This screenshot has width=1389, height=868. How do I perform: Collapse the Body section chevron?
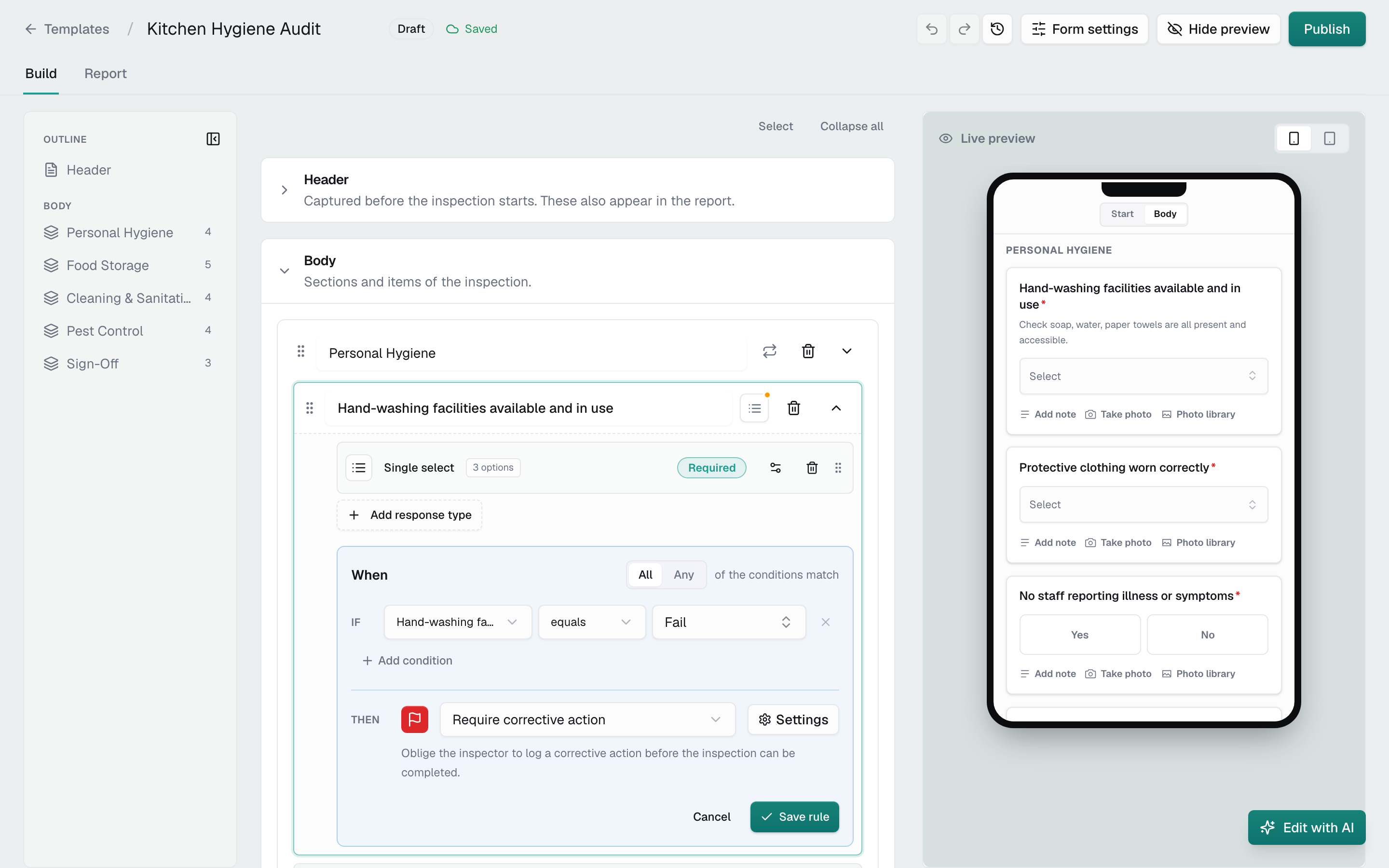[x=284, y=271]
